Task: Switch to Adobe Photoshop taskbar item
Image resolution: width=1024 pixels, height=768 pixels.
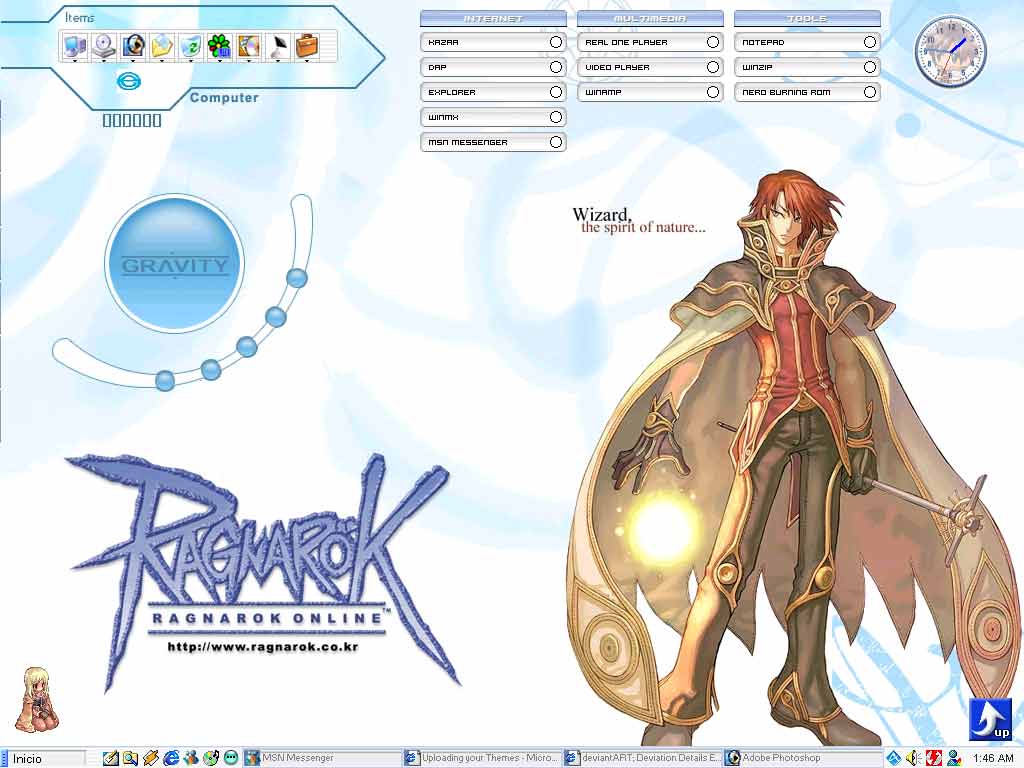Action: click(x=803, y=758)
